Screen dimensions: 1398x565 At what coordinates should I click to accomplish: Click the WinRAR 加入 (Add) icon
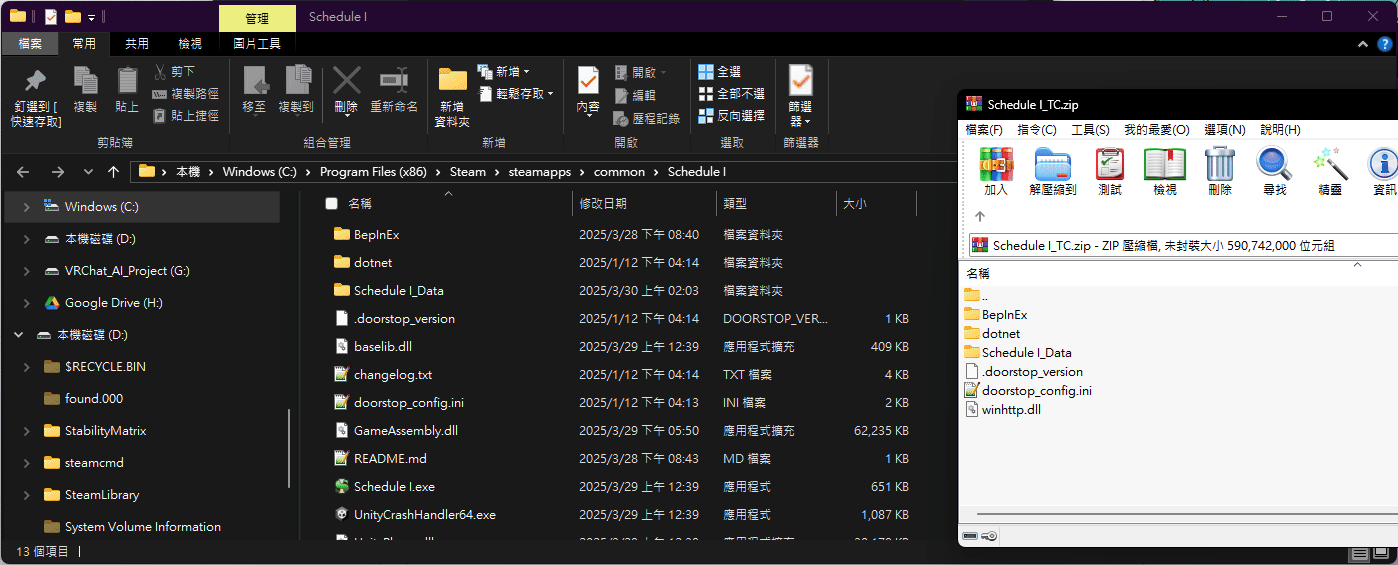point(995,163)
